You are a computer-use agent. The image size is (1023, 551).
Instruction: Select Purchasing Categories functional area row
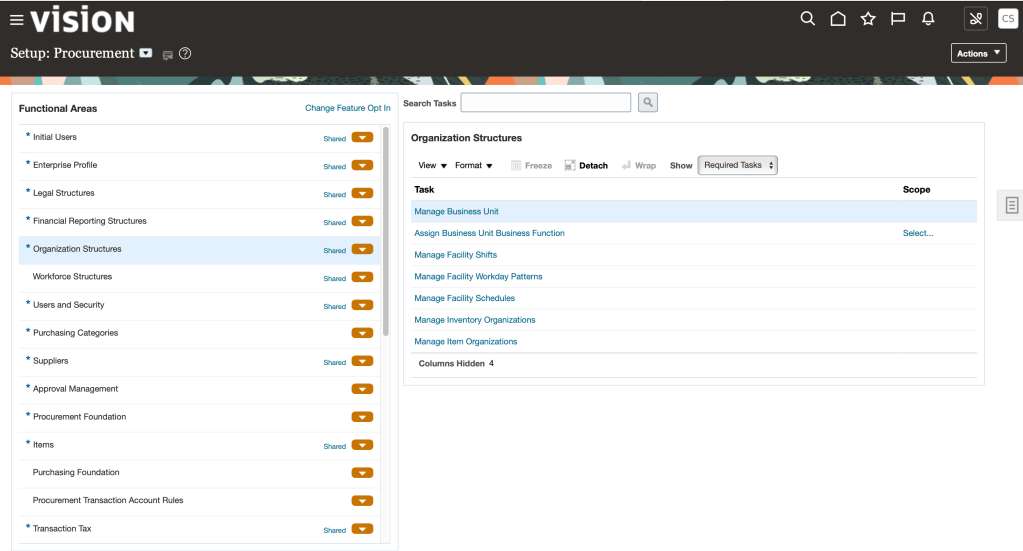click(x=76, y=333)
